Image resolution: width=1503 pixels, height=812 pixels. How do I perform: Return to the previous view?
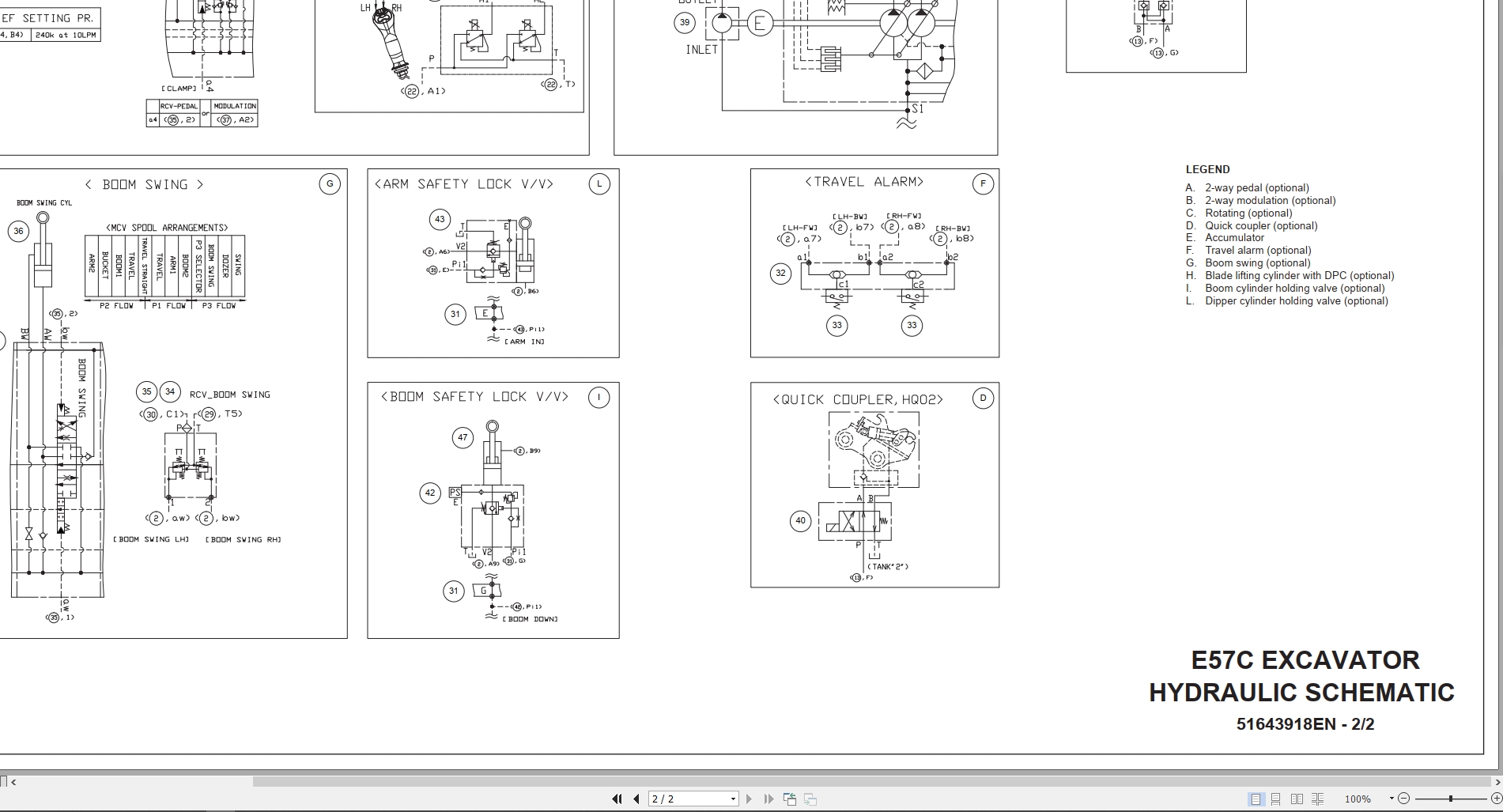[790, 799]
